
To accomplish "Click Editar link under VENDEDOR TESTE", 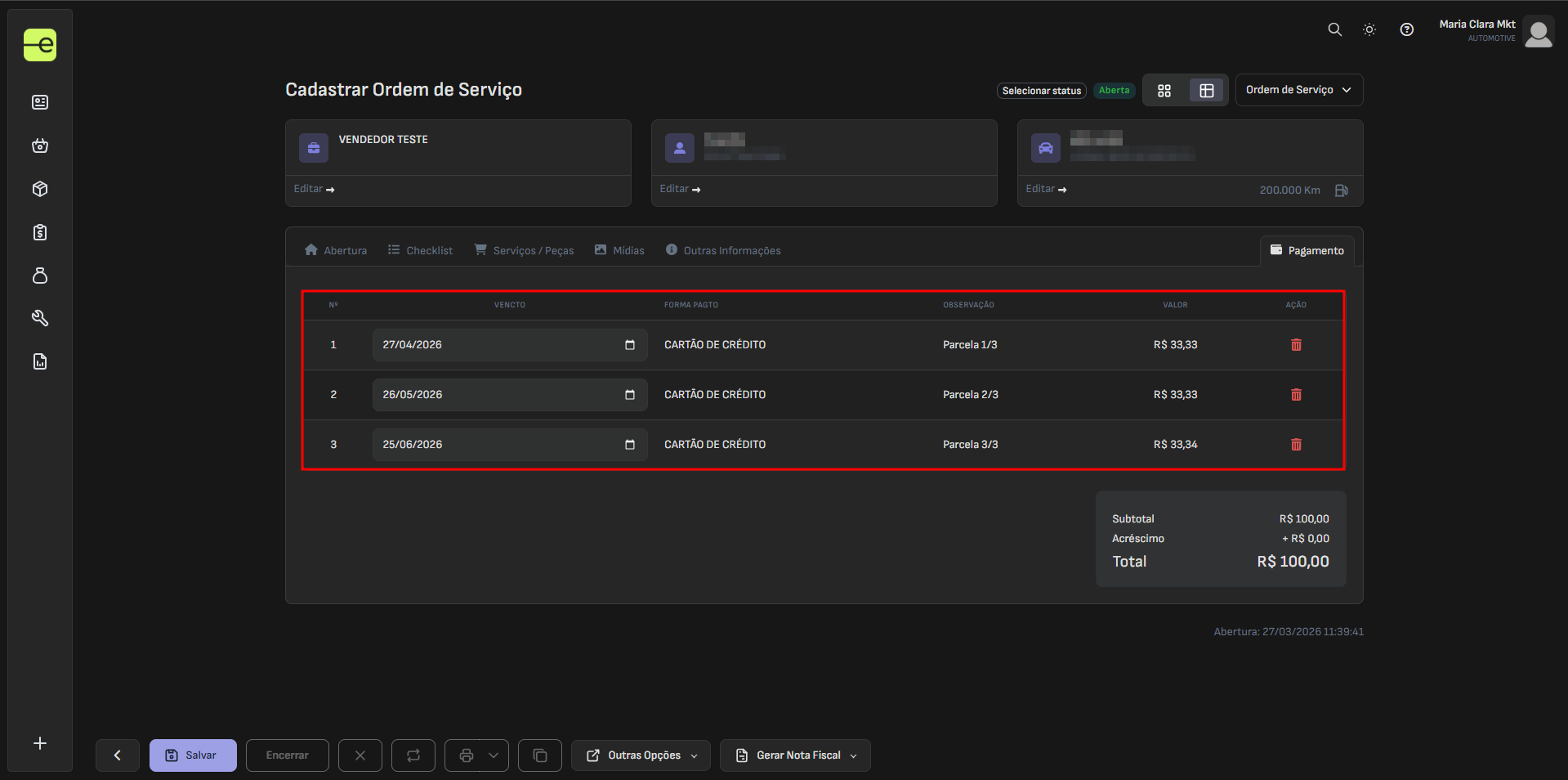I will coord(314,189).
